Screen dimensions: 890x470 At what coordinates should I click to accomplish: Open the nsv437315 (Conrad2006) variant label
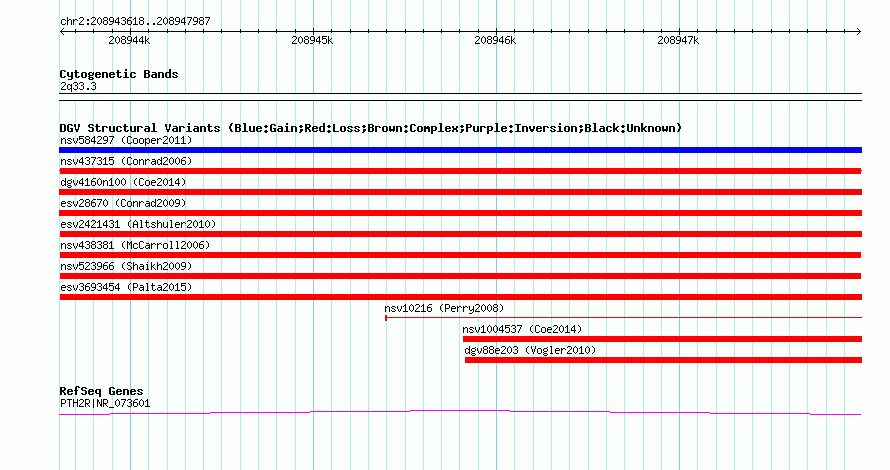tap(126, 161)
